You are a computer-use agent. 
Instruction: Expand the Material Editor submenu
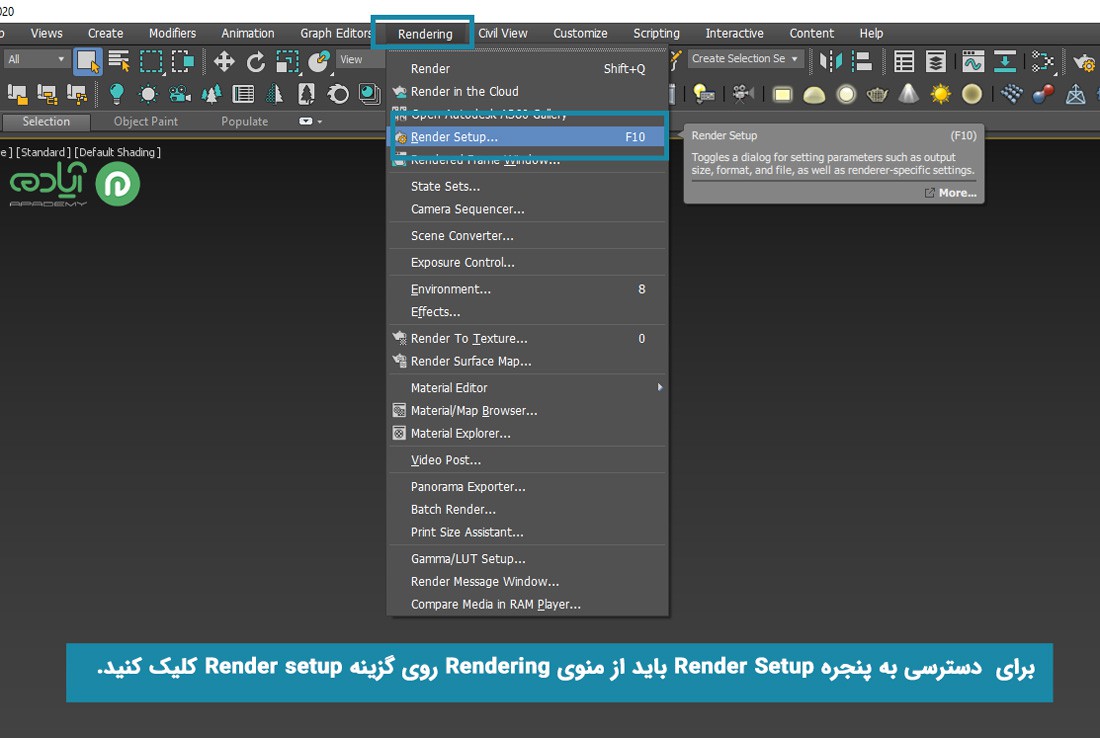[x=527, y=387]
